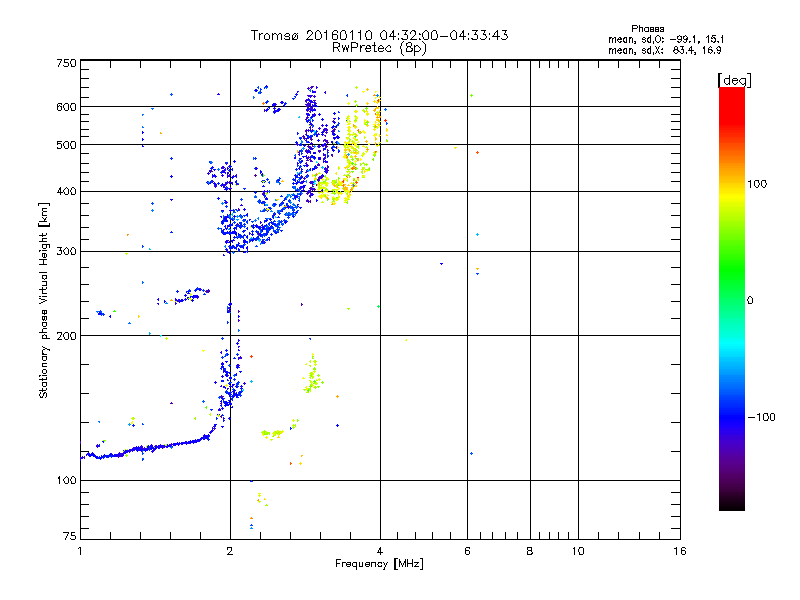Click the black bottom of the colorbar
The image size is (800, 600).
[732, 503]
